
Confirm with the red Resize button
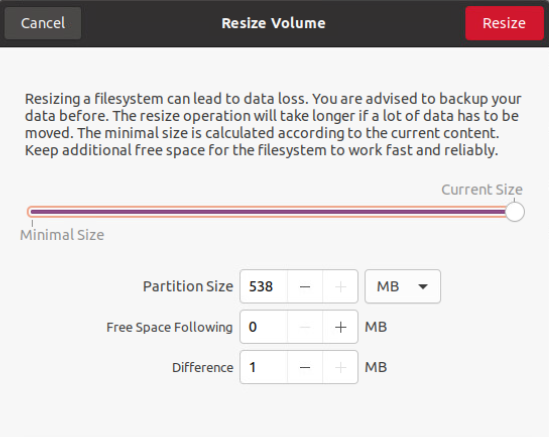click(504, 23)
